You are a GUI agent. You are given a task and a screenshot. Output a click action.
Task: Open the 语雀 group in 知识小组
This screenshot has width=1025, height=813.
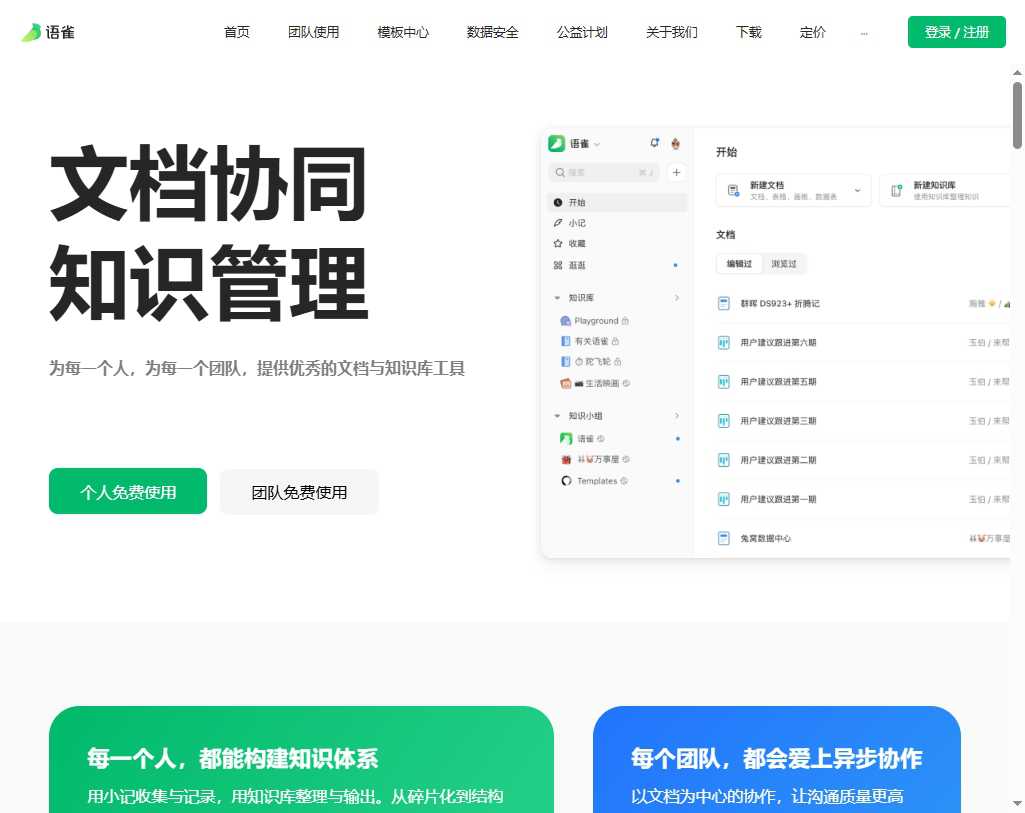(582, 439)
